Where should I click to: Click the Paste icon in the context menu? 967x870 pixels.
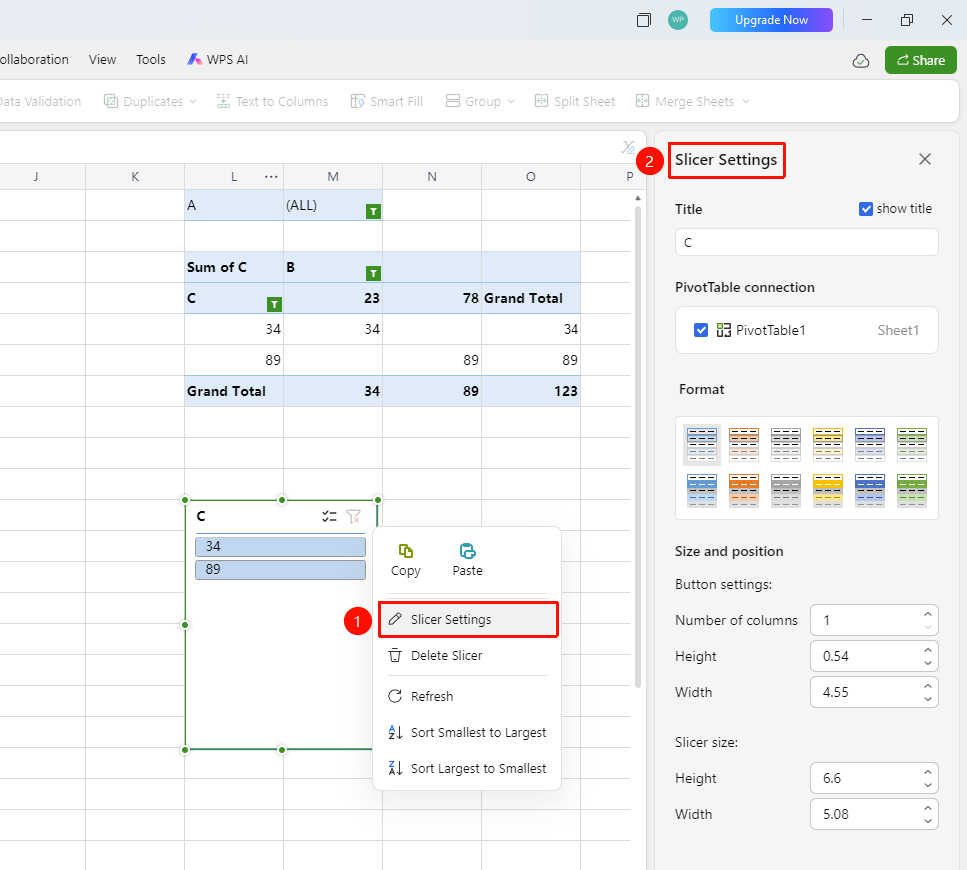(467, 551)
